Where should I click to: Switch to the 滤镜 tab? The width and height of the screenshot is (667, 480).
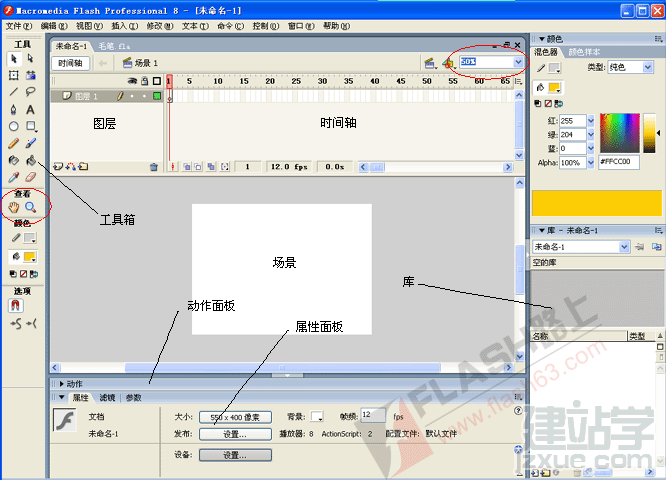click(107, 397)
